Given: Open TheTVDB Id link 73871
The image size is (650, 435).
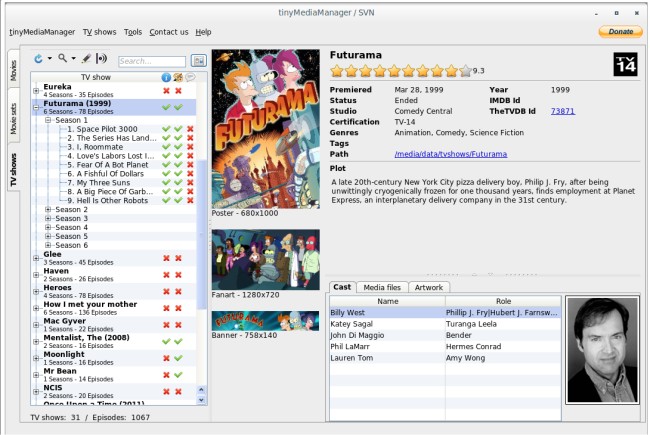Looking at the screenshot, I should pyautogui.click(x=560, y=111).
